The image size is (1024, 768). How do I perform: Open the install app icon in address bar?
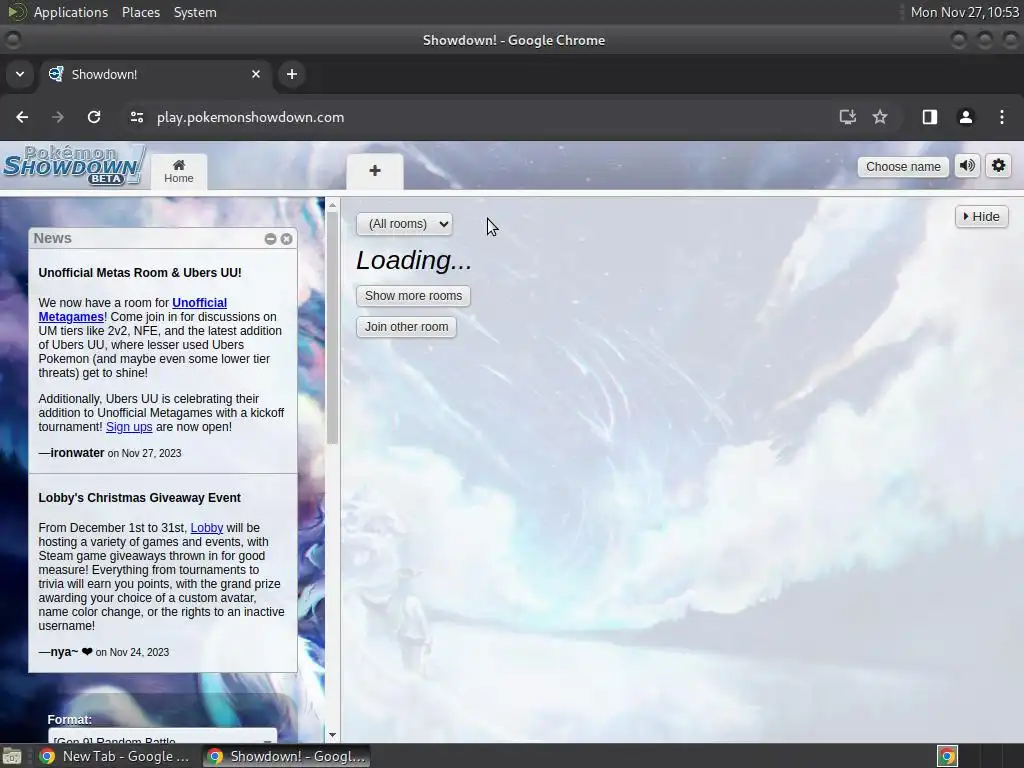click(847, 117)
